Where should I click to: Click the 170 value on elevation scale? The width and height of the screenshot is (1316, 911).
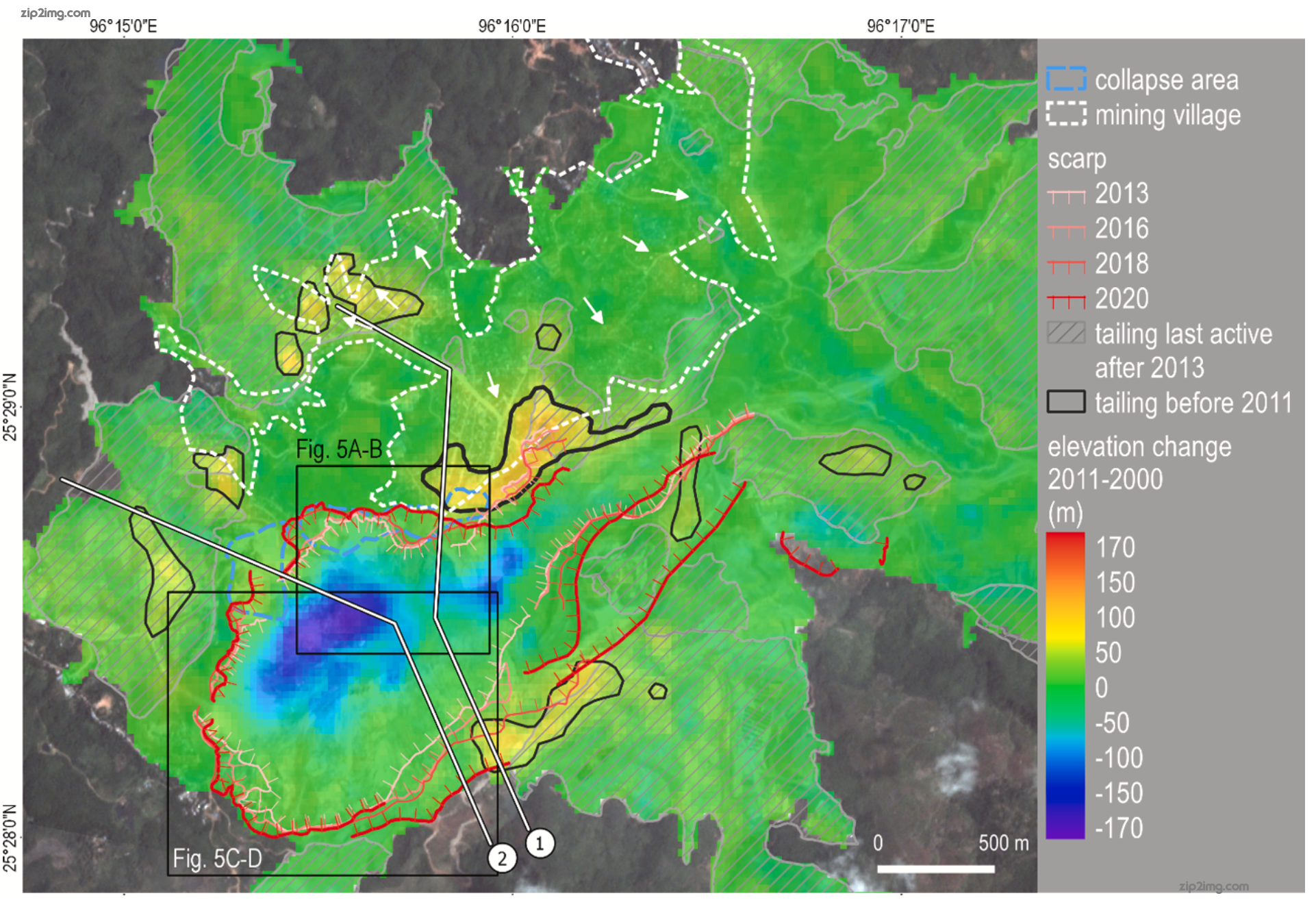pyautogui.click(x=1115, y=547)
